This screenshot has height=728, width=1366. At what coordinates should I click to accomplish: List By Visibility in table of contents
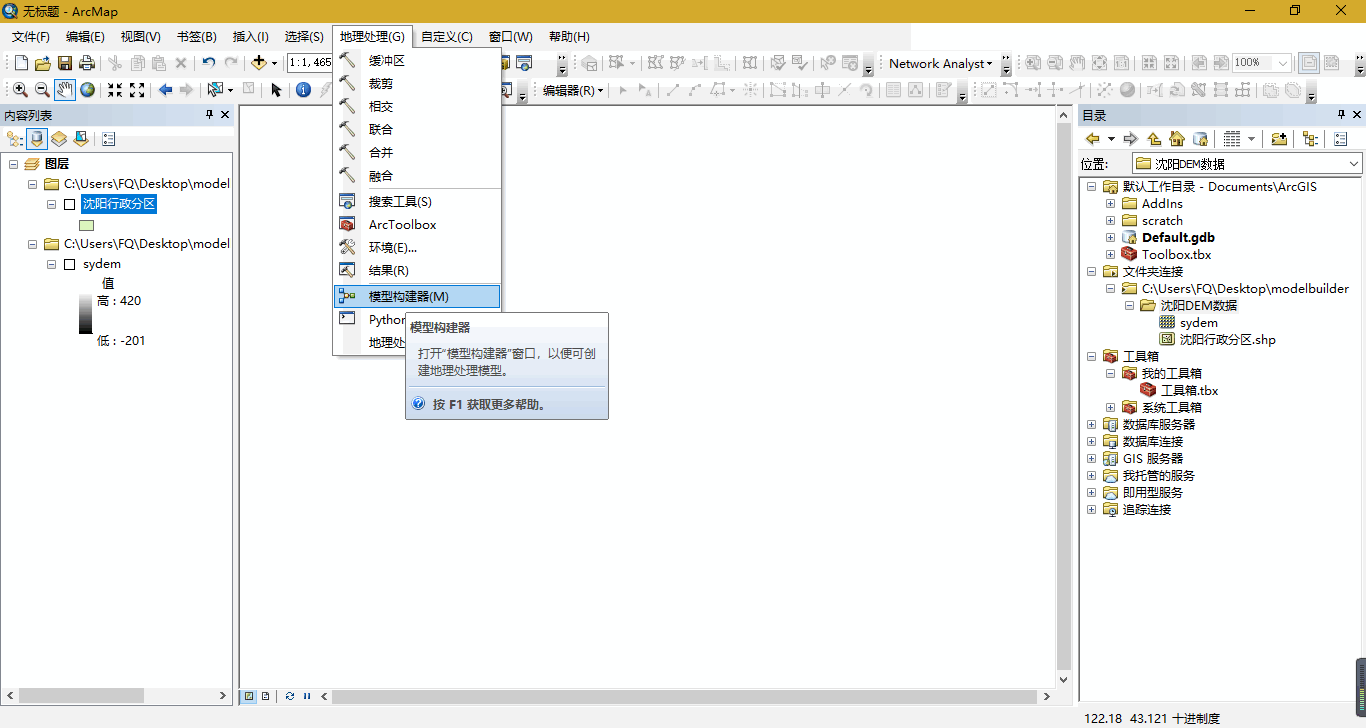pyautogui.click(x=59, y=139)
